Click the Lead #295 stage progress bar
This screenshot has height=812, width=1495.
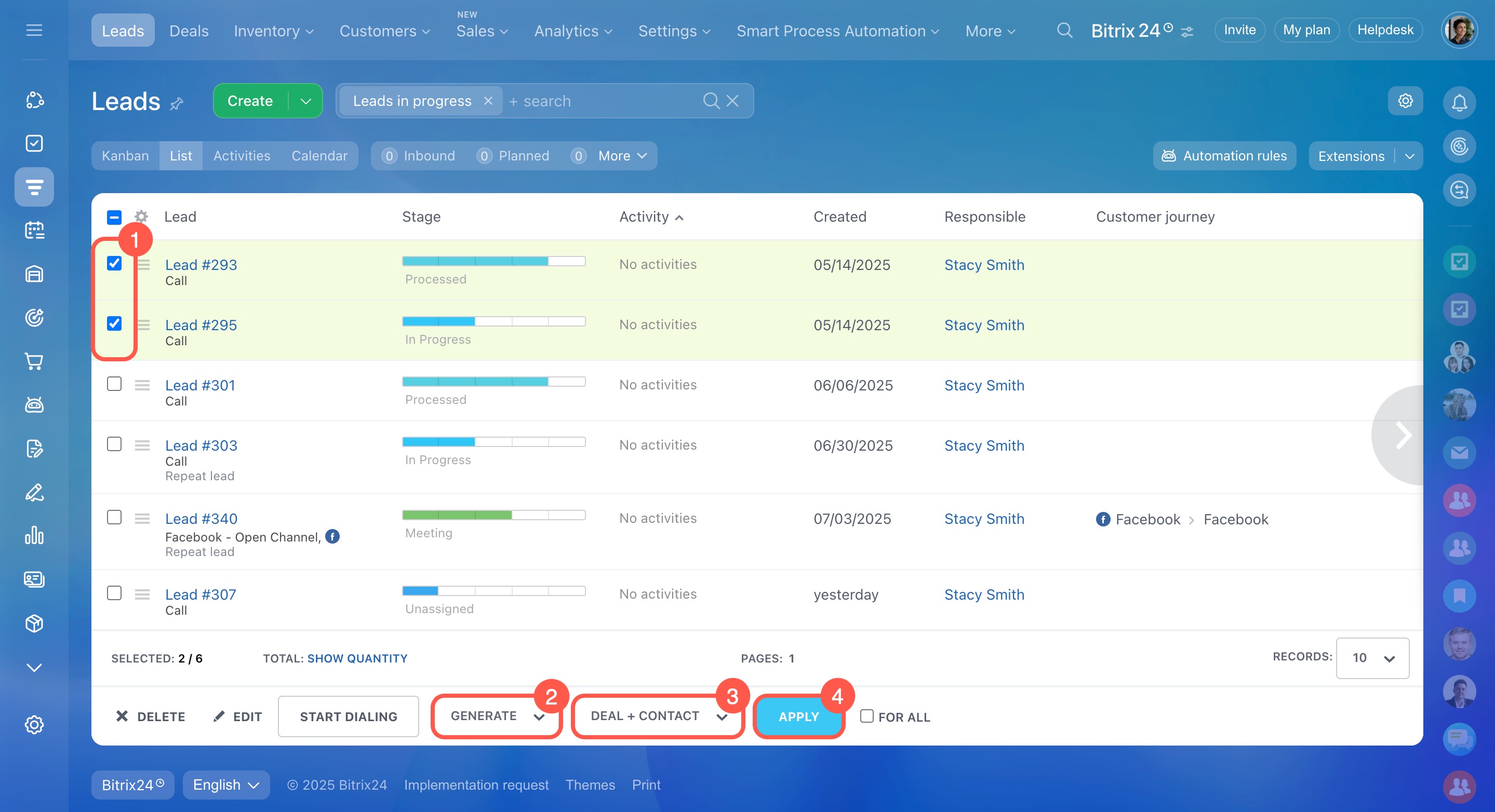click(493, 321)
